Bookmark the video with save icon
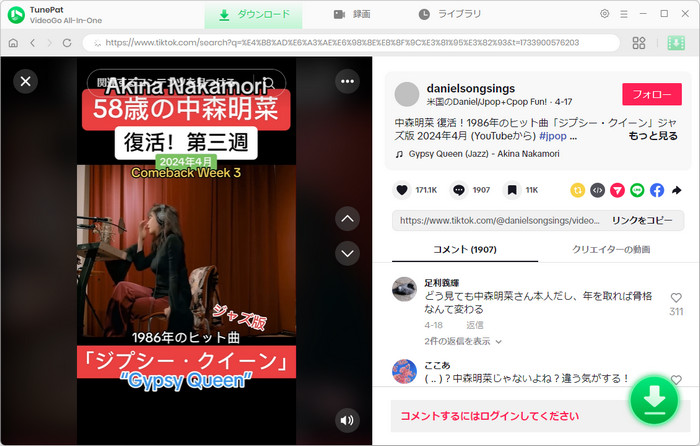 512,190
